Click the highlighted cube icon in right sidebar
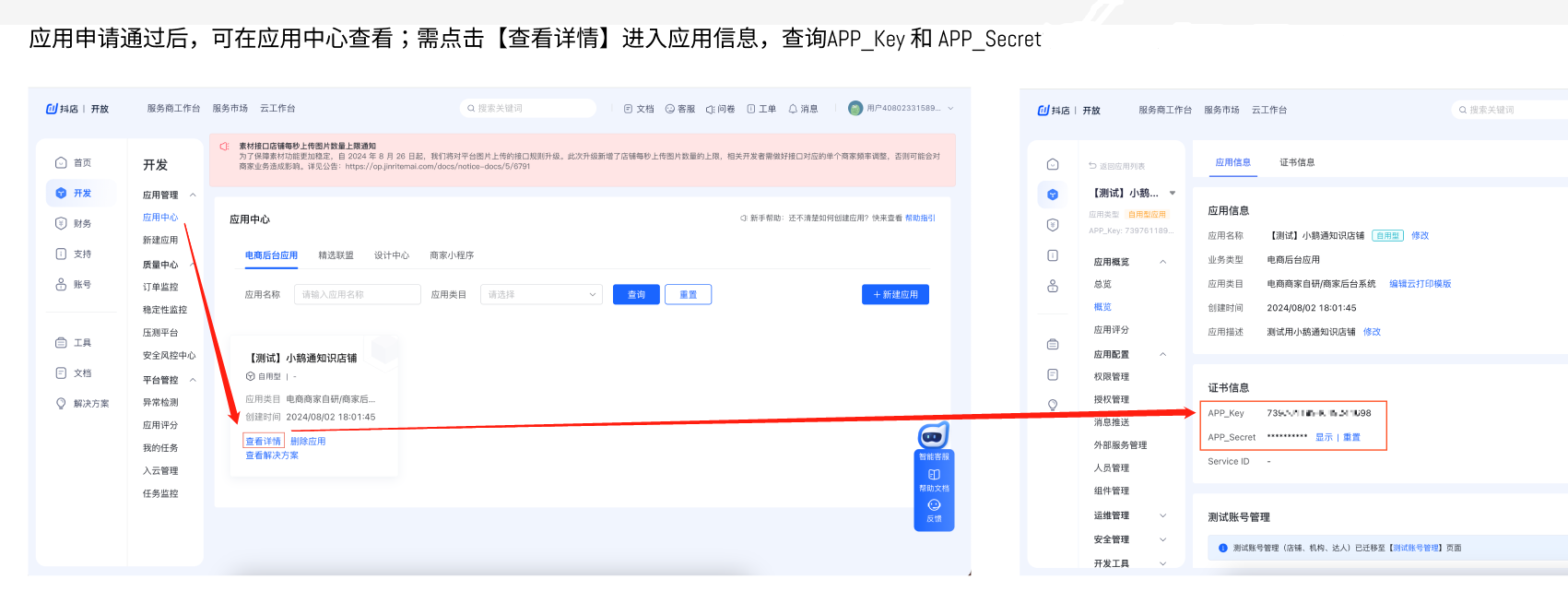 coord(1053,195)
